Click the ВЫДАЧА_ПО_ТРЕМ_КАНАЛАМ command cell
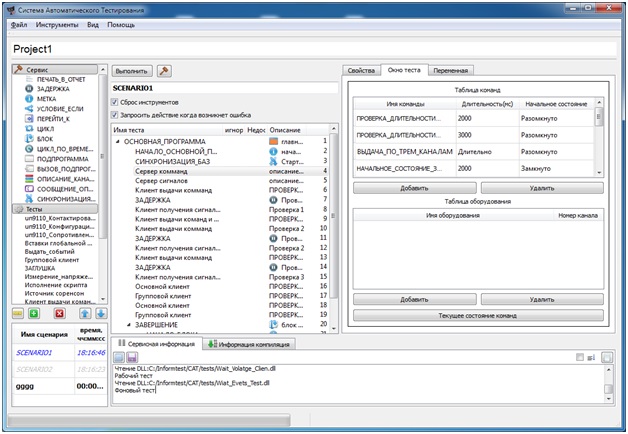This screenshot has width=628, height=434. (405, 152)
